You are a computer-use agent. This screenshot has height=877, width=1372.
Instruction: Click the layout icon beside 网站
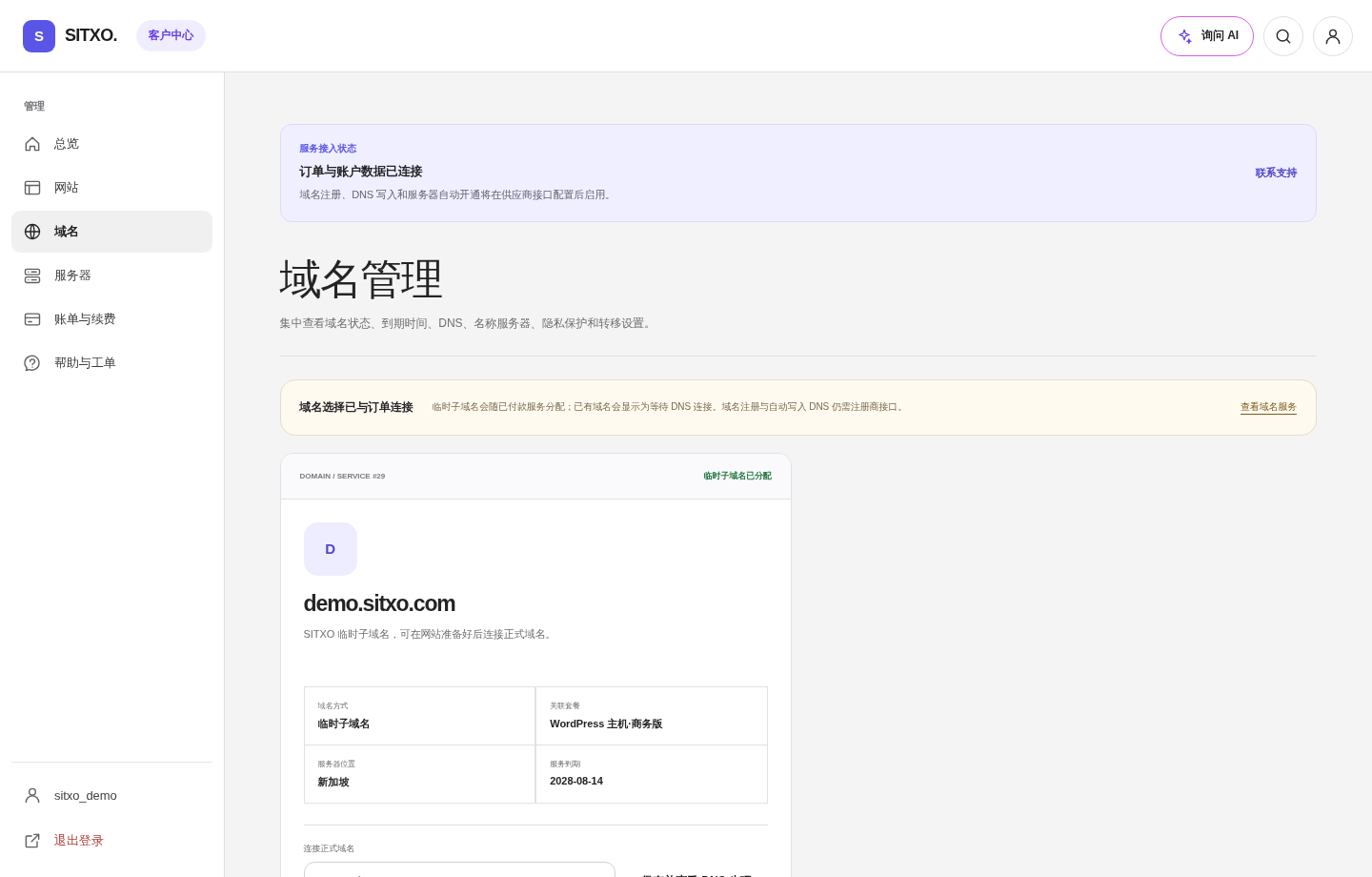pos(32,188)
